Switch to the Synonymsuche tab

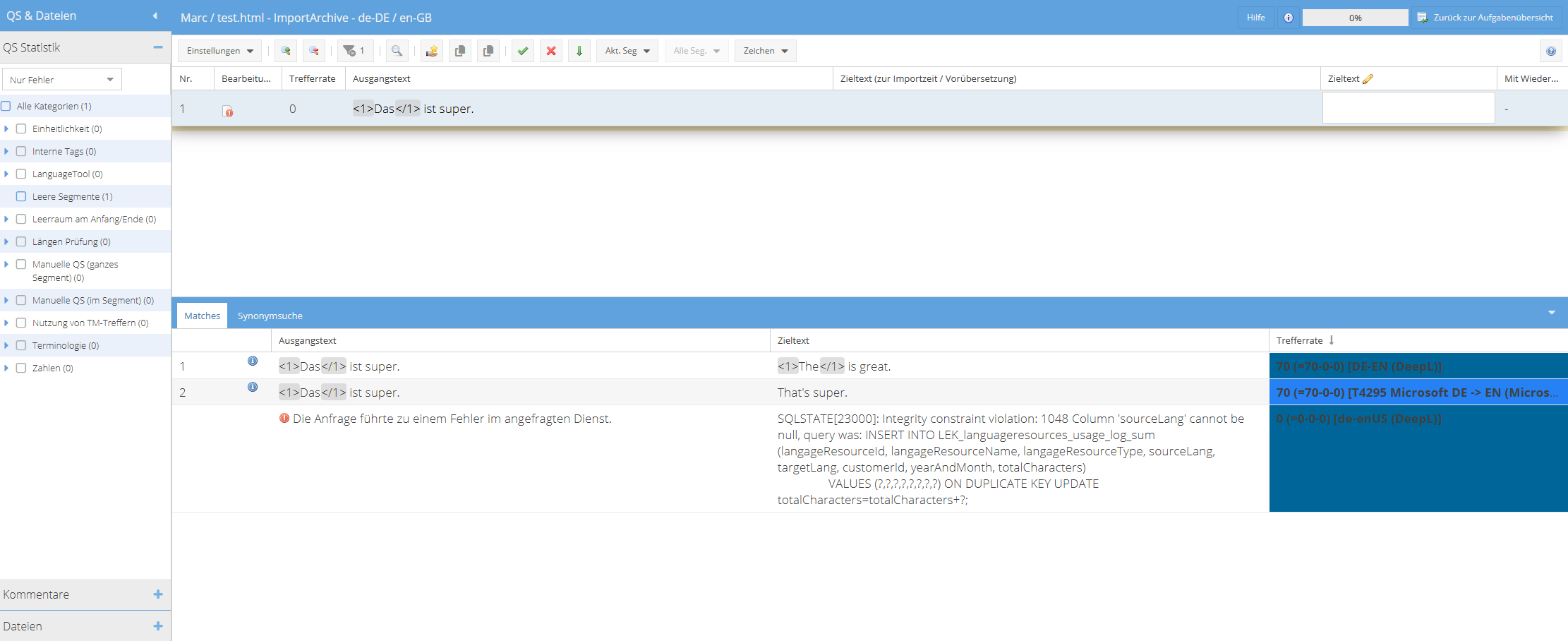point(270,316)
